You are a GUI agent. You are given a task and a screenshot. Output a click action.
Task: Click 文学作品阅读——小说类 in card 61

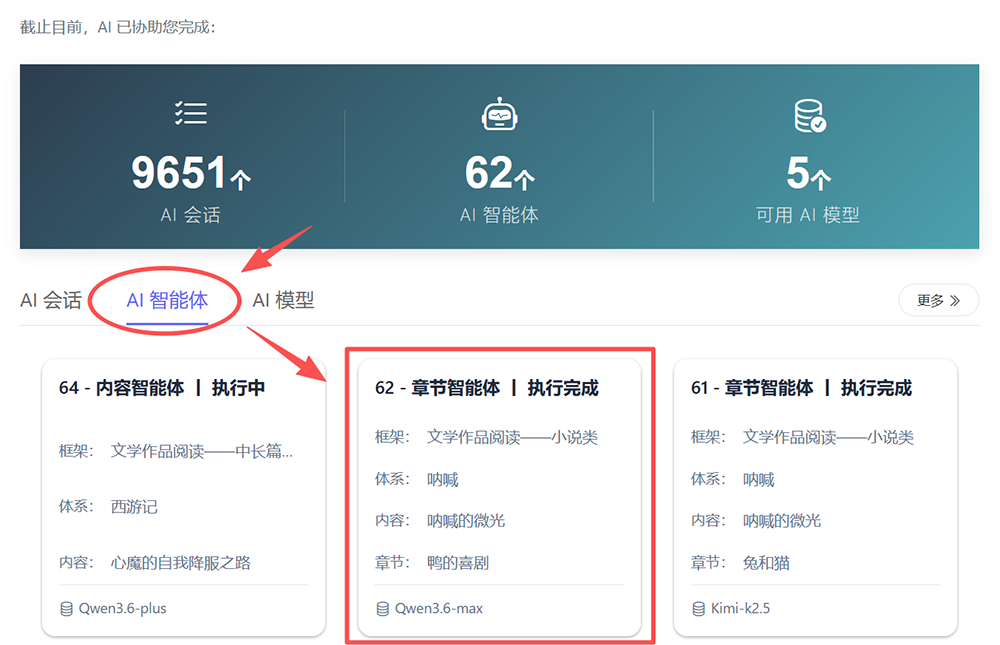click(x=828, y=437)
